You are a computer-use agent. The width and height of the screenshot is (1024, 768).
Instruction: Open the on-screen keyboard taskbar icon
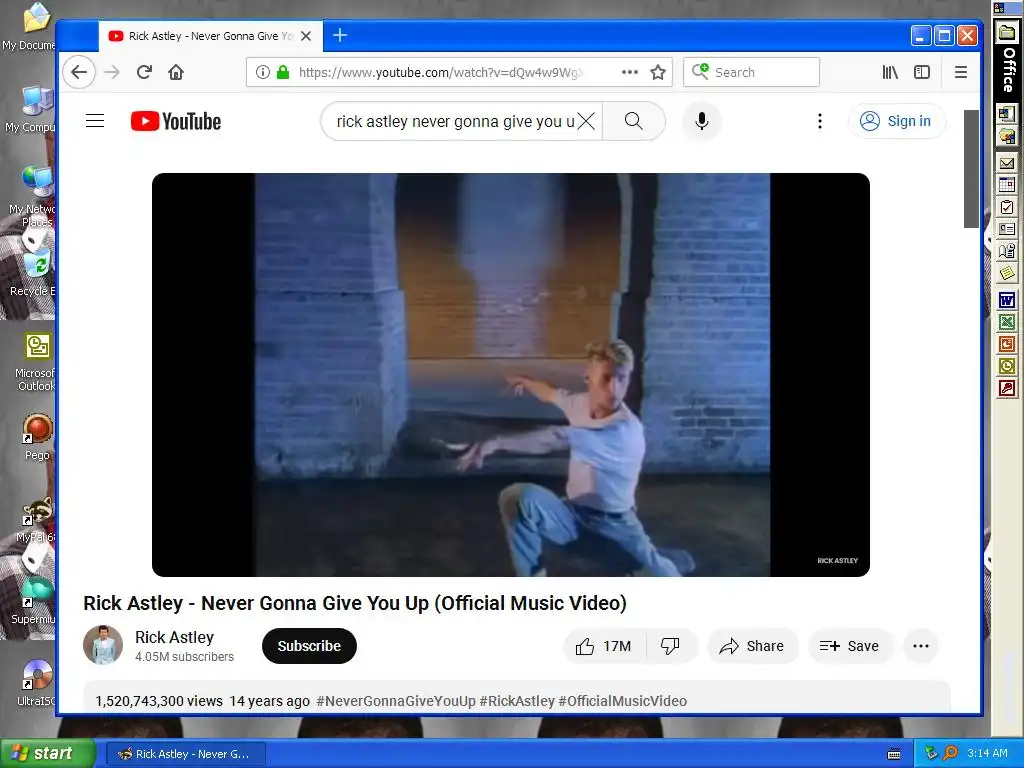(x=894, y=754)
